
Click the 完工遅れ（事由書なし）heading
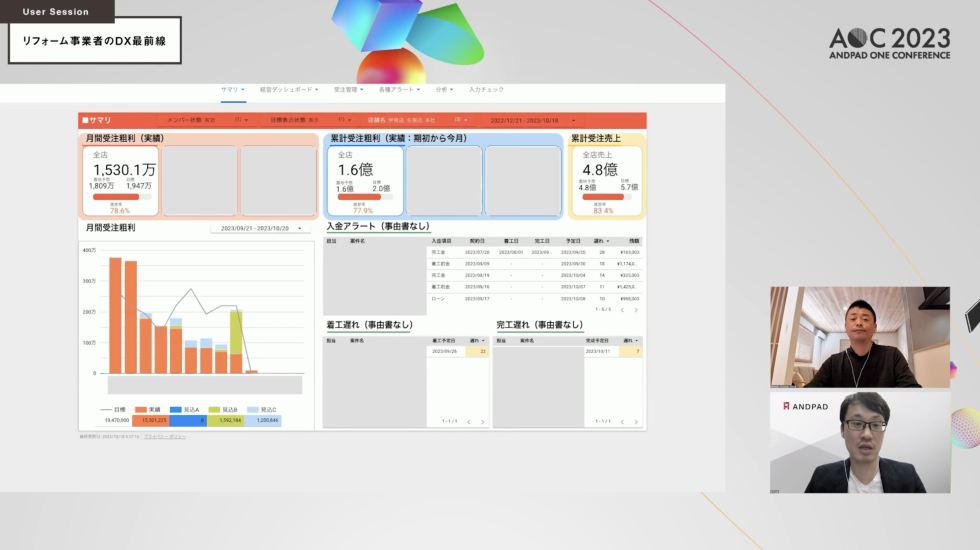(540, 325)
